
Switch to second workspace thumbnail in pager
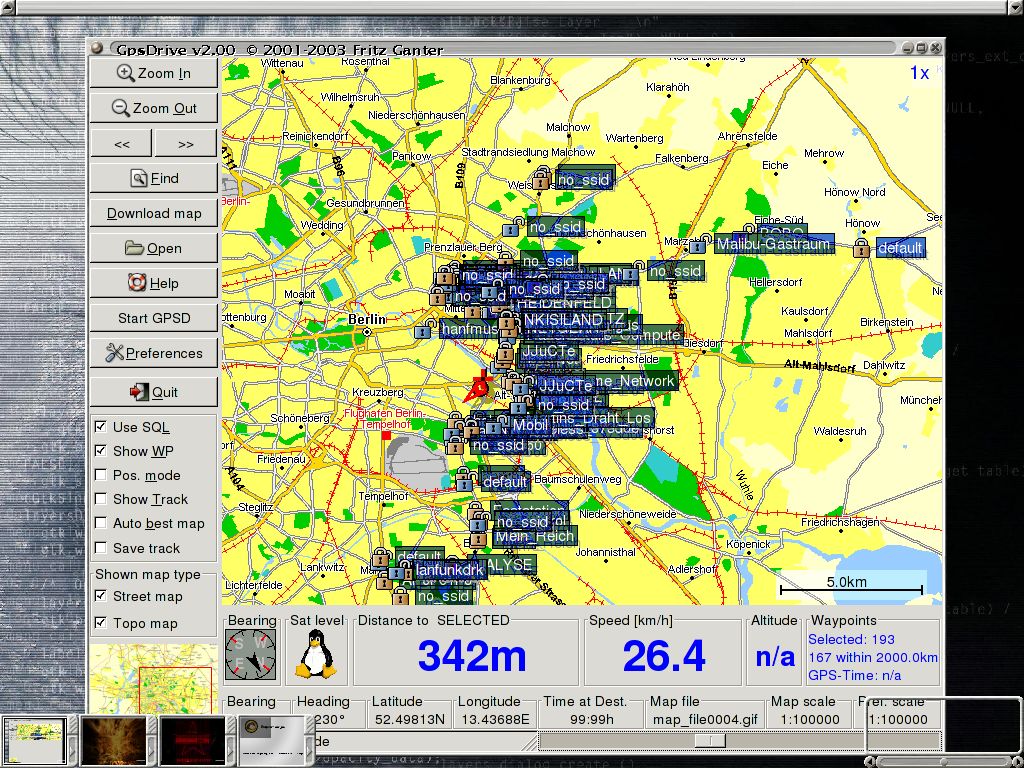[x=114, y=740]
